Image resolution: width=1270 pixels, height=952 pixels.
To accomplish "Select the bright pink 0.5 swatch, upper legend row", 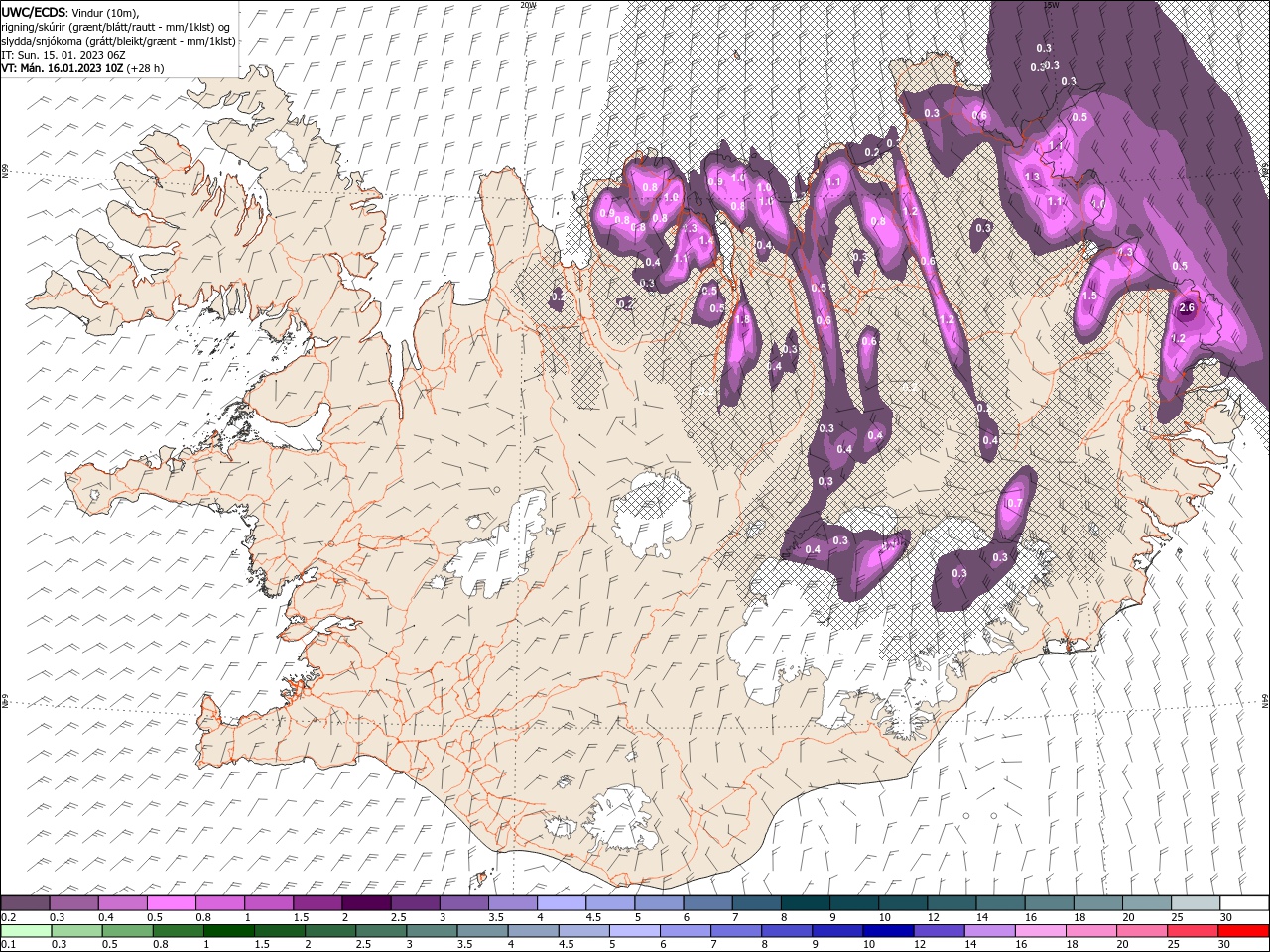I will pyautogui.click(x=172, y=903).
